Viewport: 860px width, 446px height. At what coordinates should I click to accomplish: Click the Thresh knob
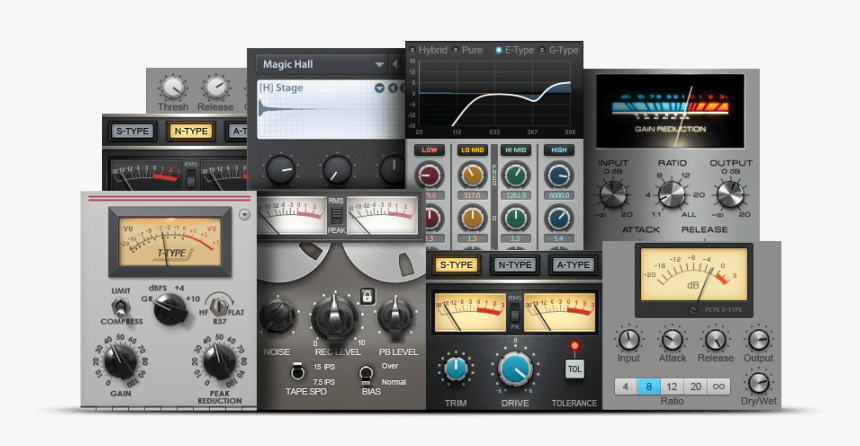point(173,88)
